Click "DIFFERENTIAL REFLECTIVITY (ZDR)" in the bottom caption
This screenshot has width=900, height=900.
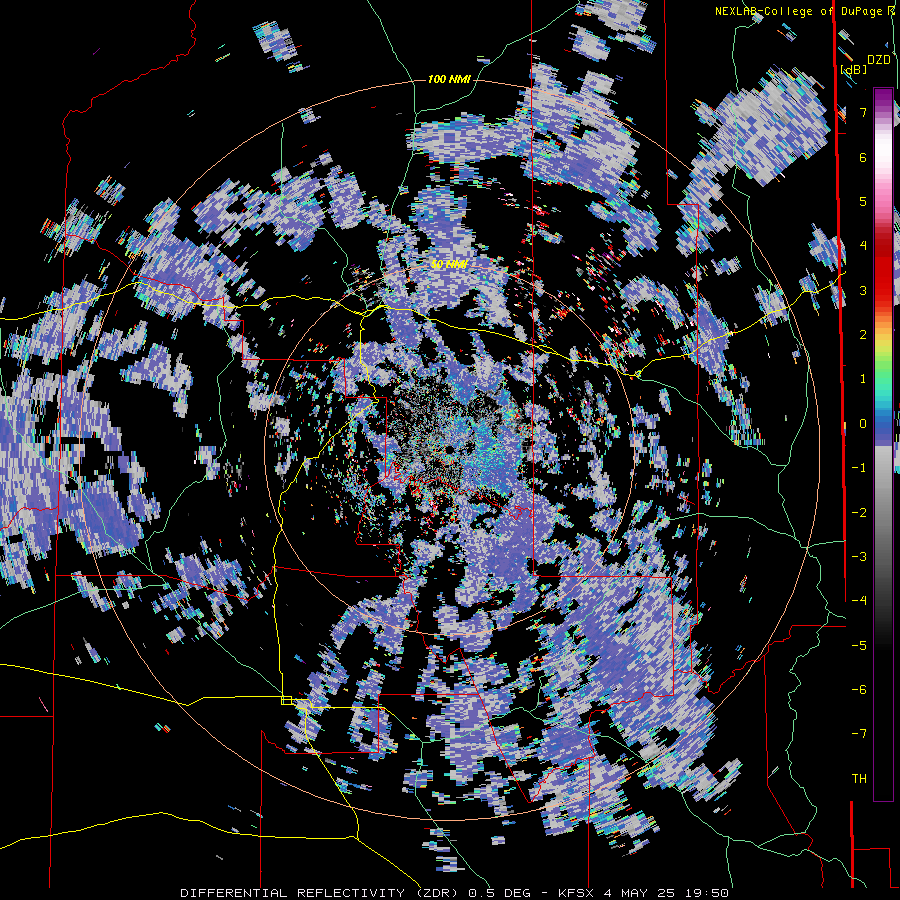click(x=320, y=893)
